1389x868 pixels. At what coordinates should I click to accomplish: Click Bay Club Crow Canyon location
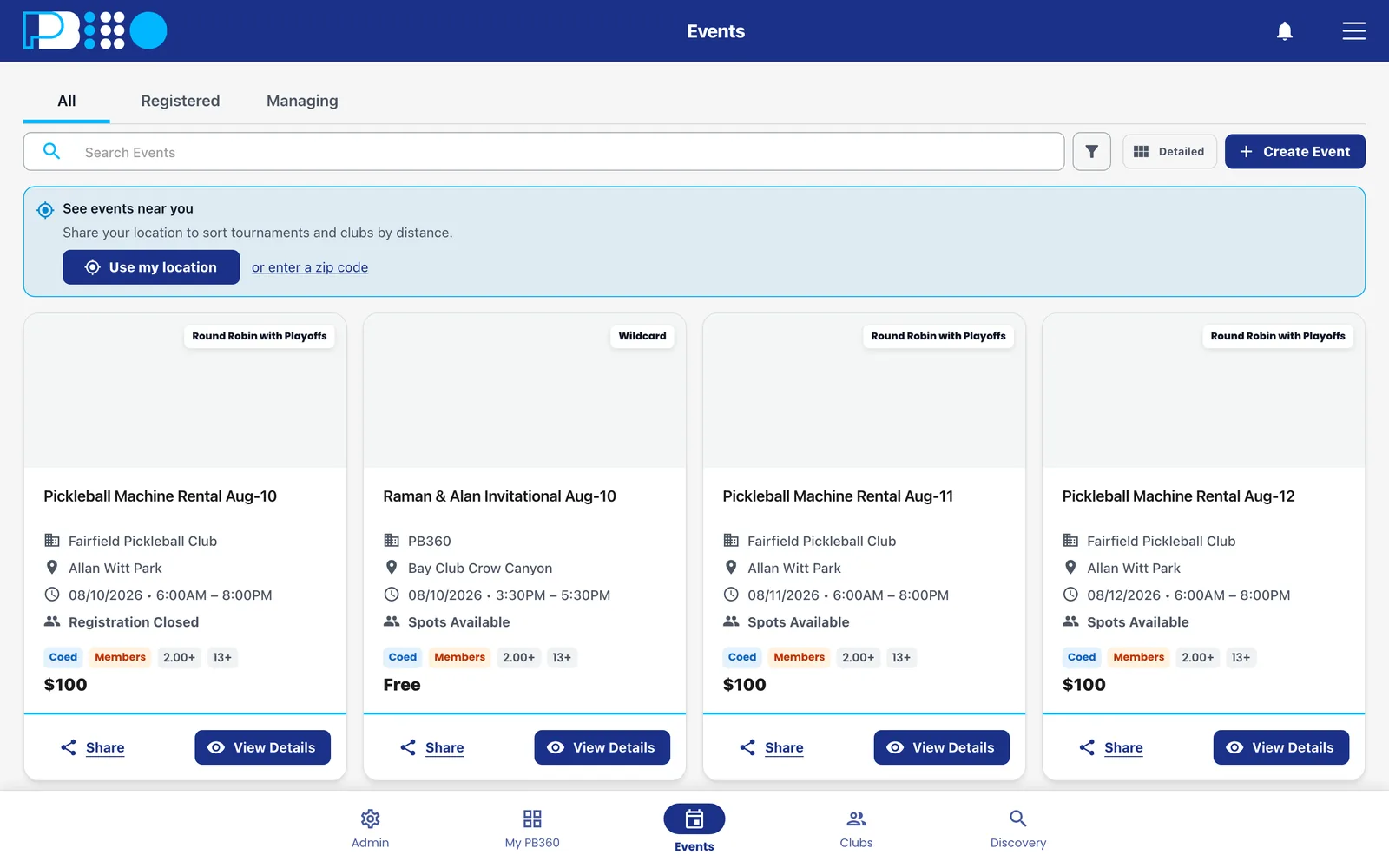[x=480, y=569]
